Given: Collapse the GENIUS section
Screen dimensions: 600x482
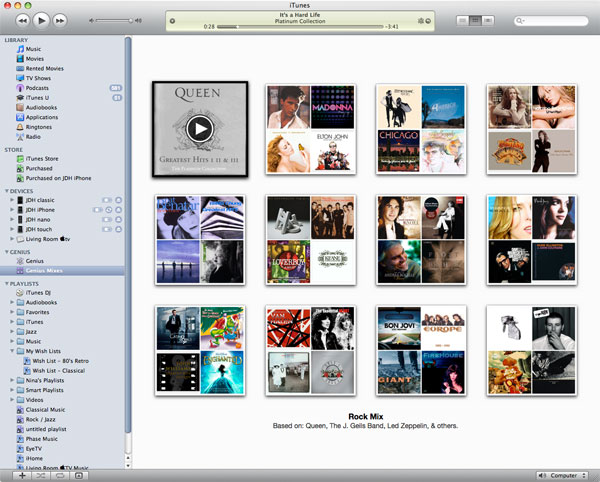Looking at the screenshot, I should 7,252.
